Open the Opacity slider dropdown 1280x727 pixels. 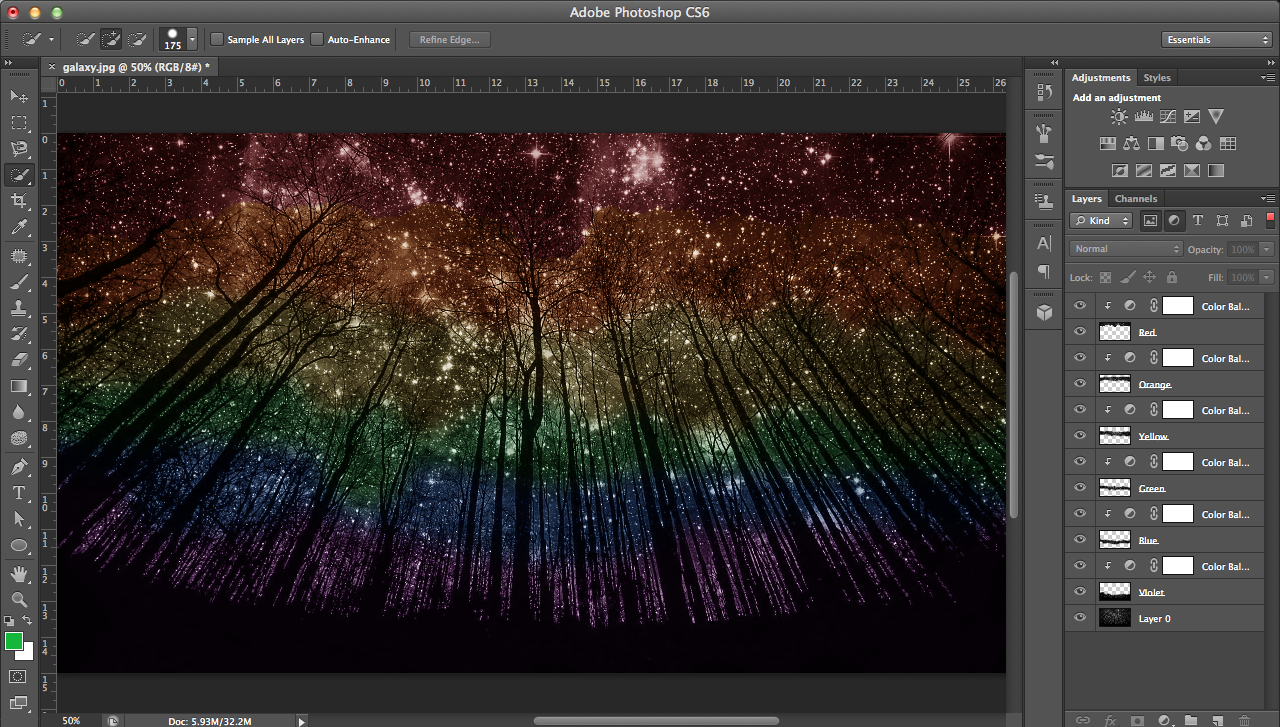[1267, 249]
